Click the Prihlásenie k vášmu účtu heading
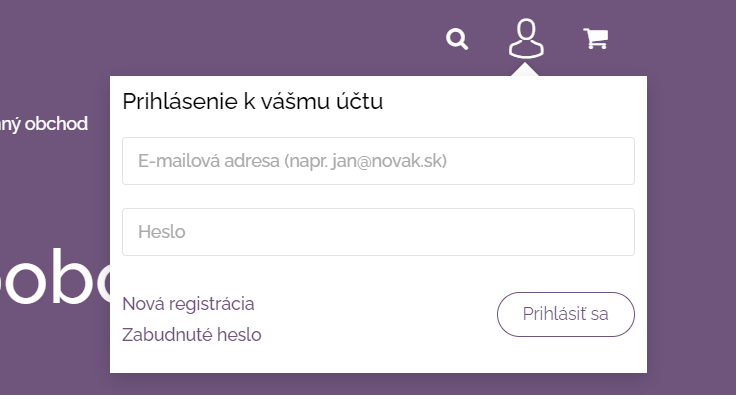736x395 pixels. (253, 101)
